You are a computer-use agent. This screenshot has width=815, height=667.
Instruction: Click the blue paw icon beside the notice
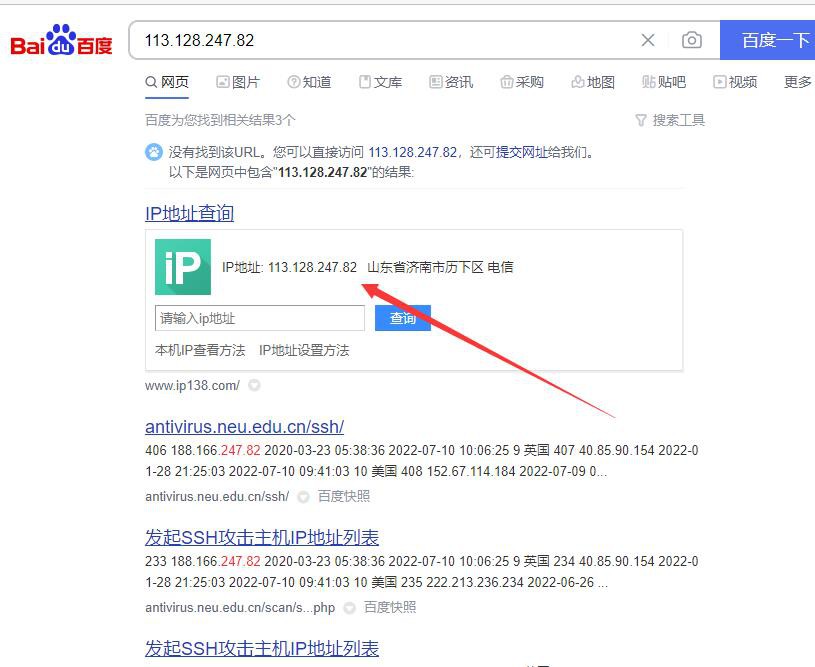point(153,152)
